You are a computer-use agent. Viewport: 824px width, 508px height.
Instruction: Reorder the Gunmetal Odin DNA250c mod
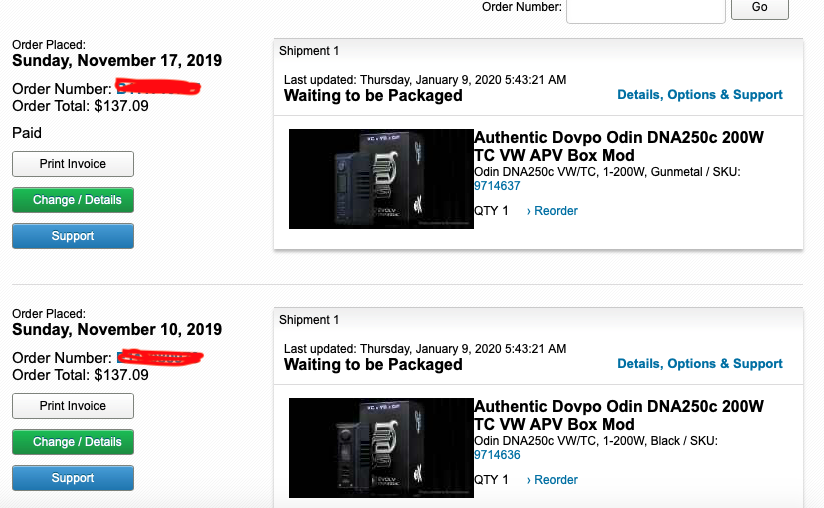coord(552,211)
